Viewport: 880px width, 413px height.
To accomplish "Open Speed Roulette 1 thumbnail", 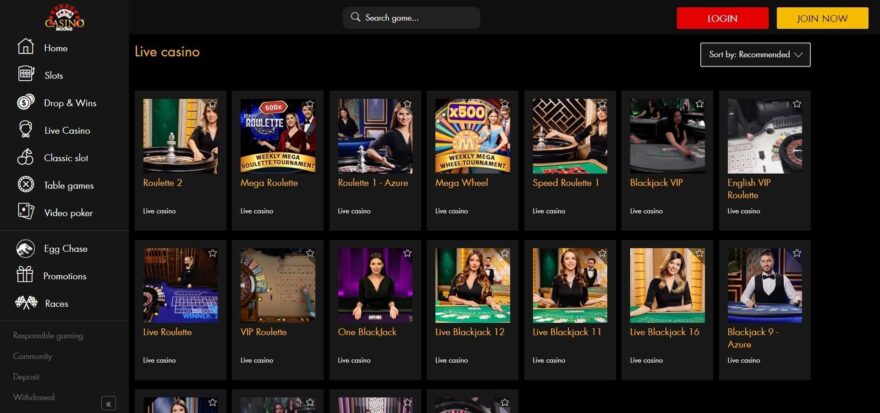I will click(570, 136).
